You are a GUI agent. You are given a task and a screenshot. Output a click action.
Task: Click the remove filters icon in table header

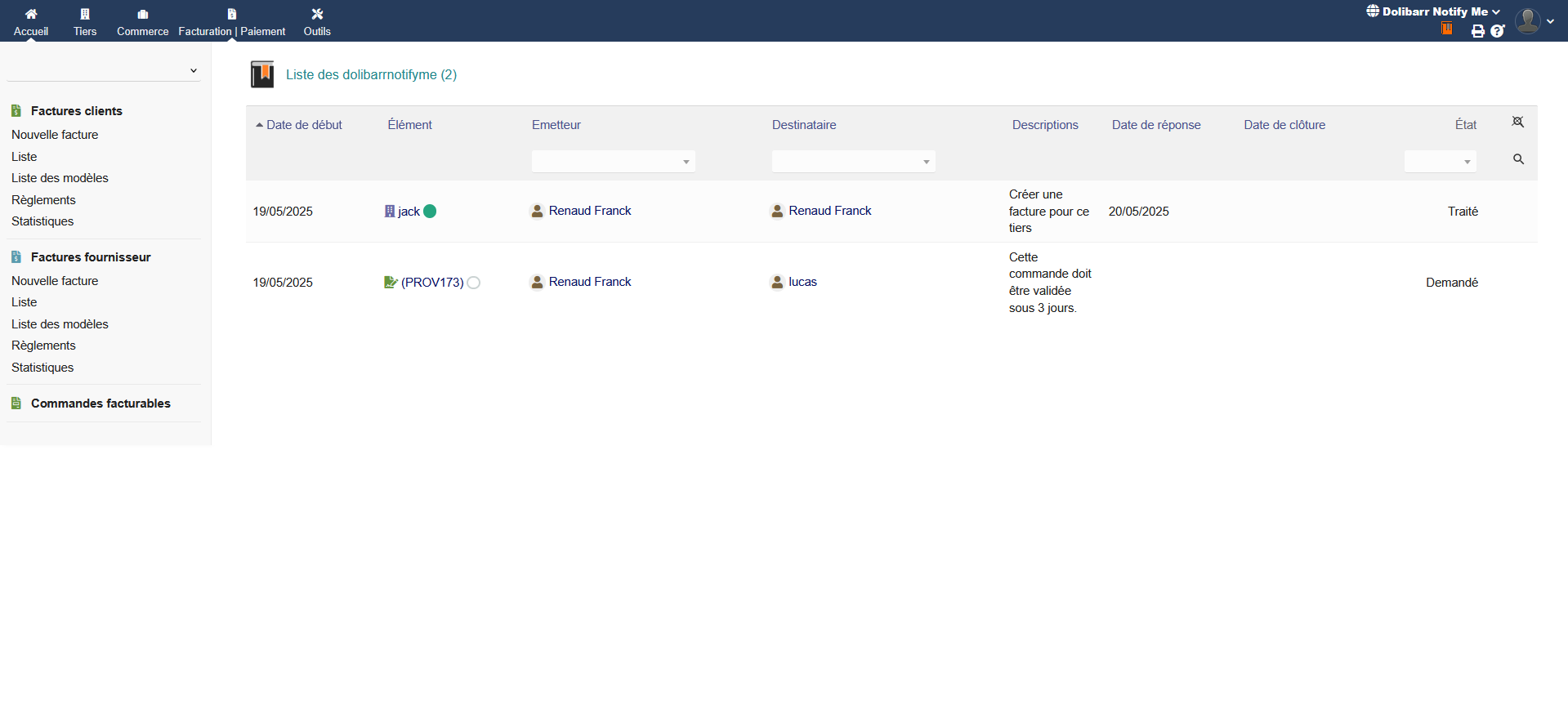tap(1517, 122)
